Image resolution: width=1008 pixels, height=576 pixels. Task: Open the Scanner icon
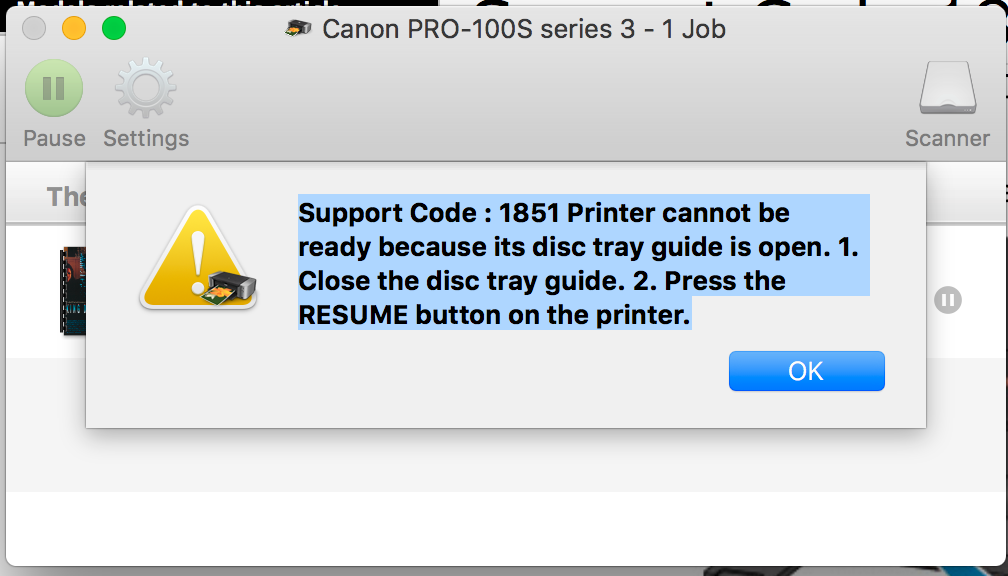tap(947, 89)
